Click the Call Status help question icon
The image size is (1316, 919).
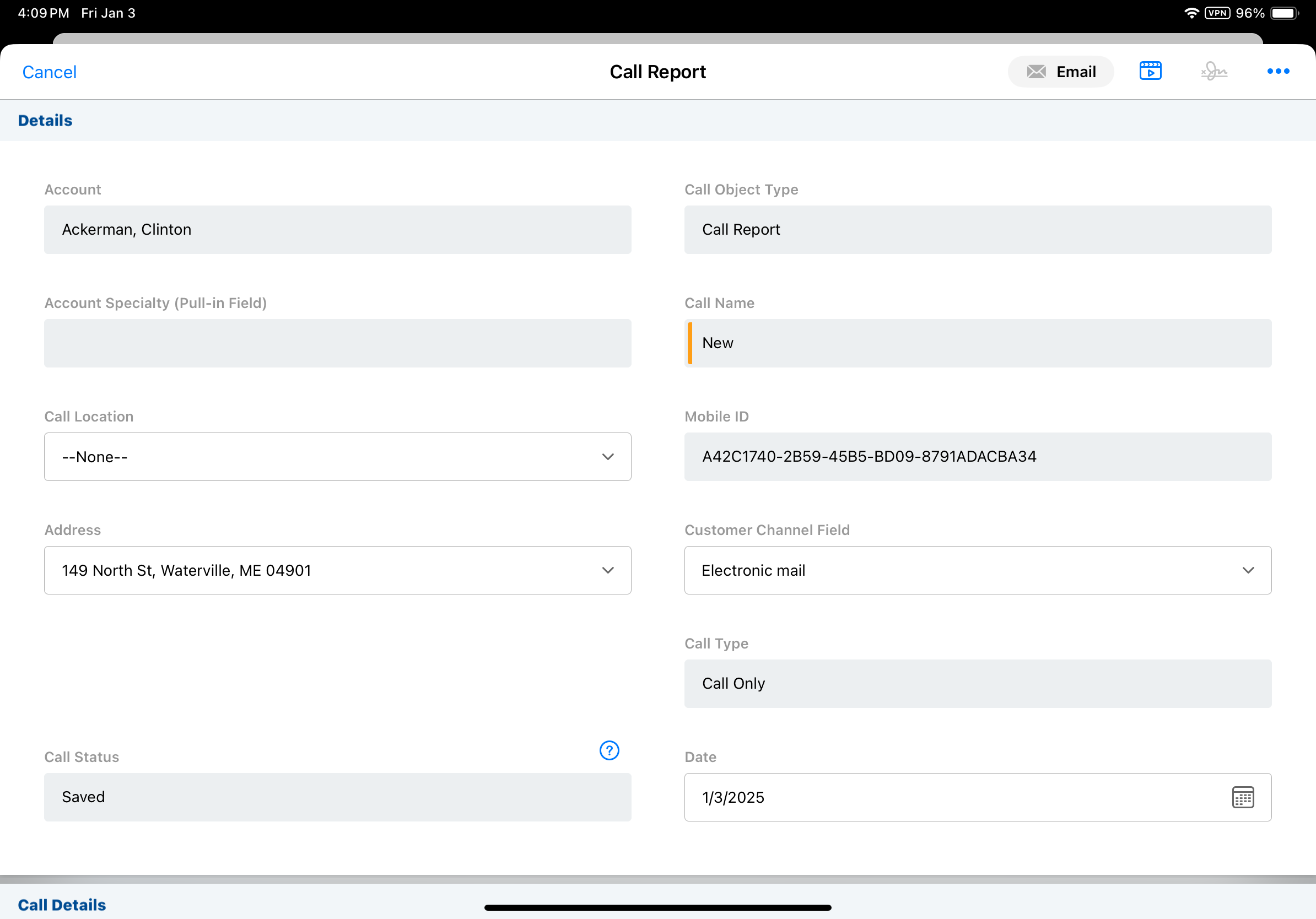coord(609,750)
